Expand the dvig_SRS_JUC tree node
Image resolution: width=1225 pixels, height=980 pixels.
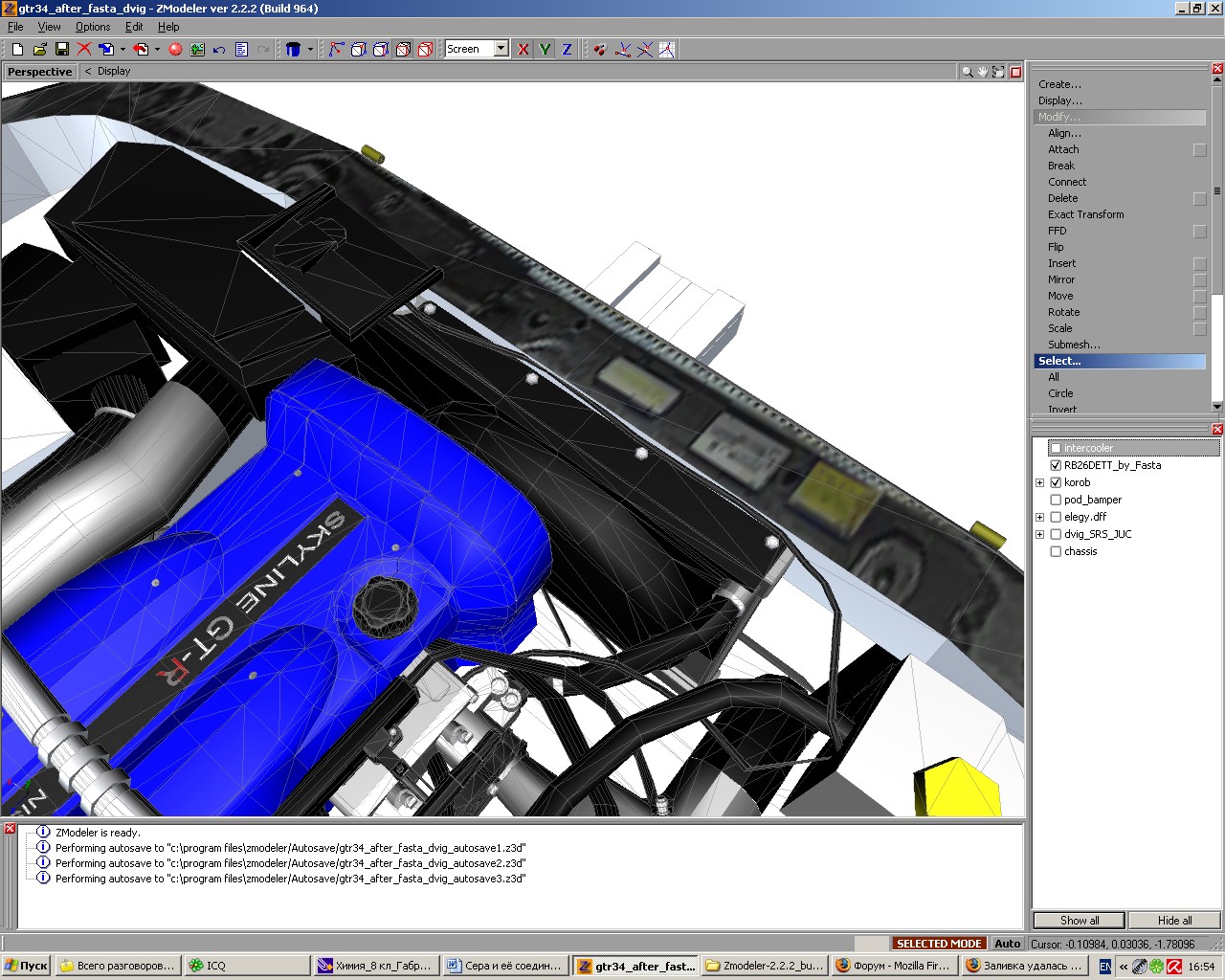point(1040,534)
